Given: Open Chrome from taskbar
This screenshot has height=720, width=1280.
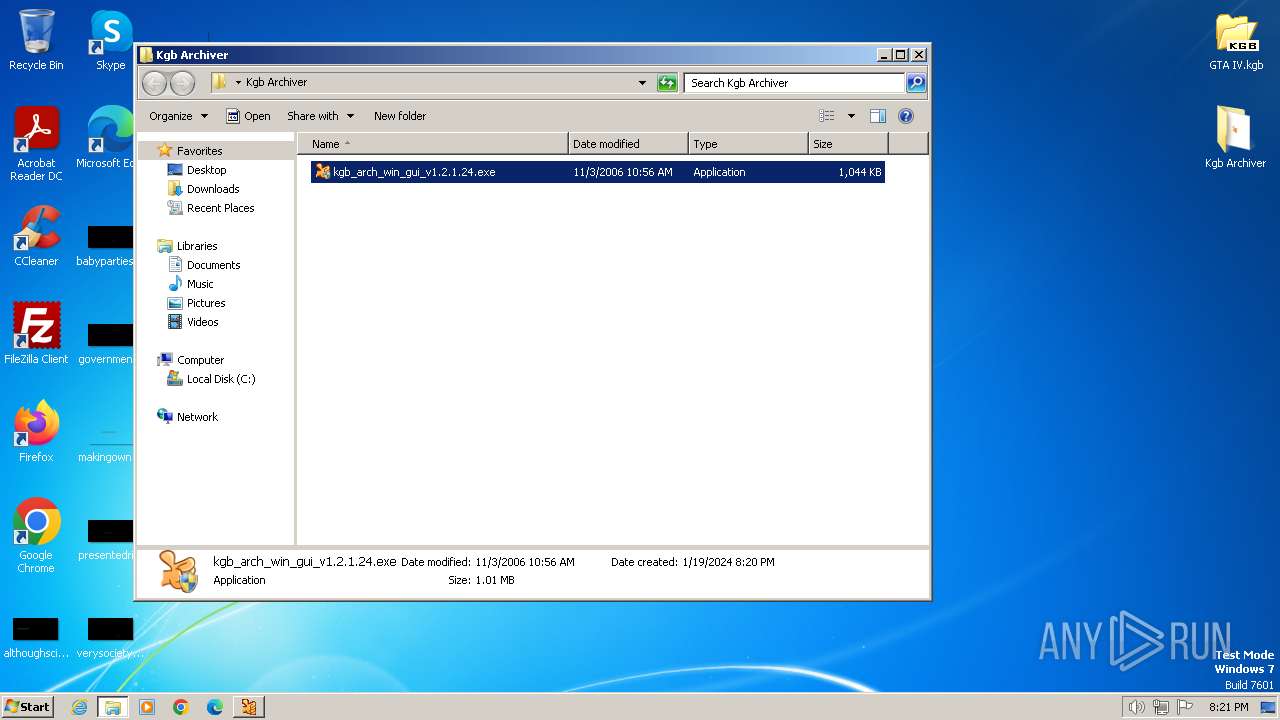Looking at the screenshot, I should tap(181, 707).
